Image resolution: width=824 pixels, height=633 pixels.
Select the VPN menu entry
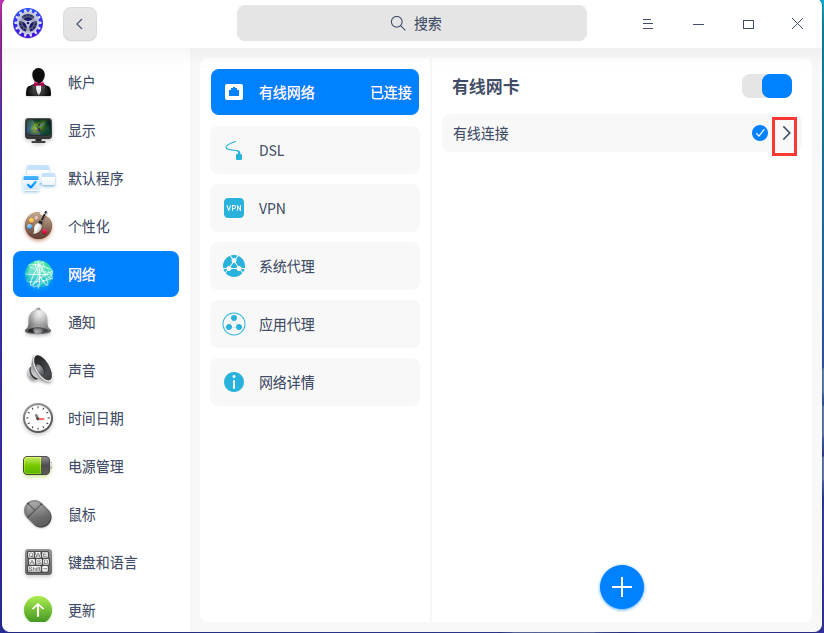[x=315, y=208]
